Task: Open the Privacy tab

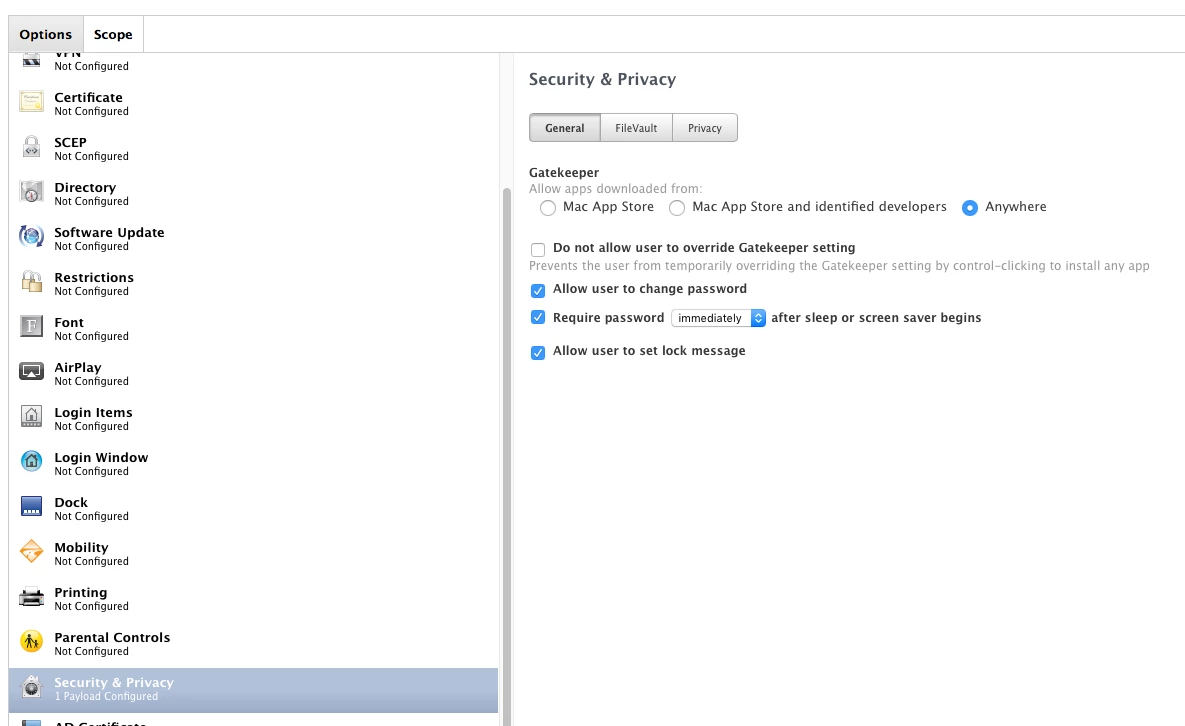Action: click(704, 128)
